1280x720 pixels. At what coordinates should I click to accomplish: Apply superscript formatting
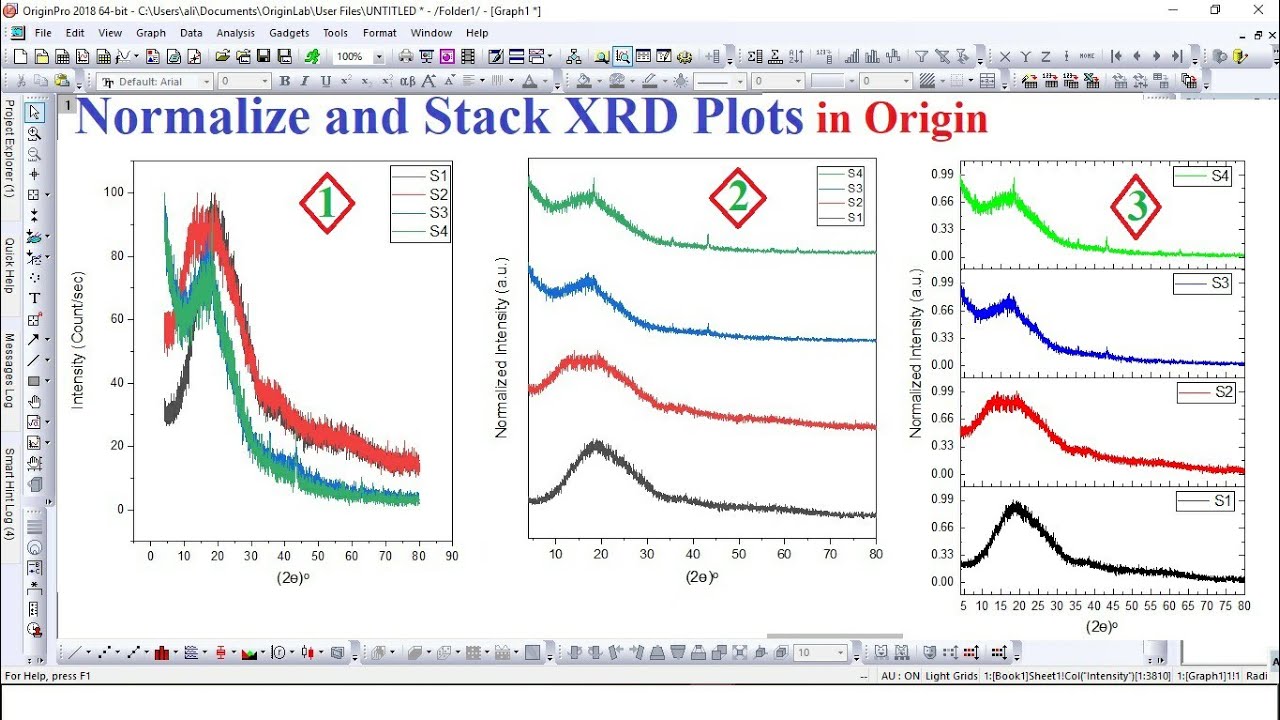coord(347,81)
